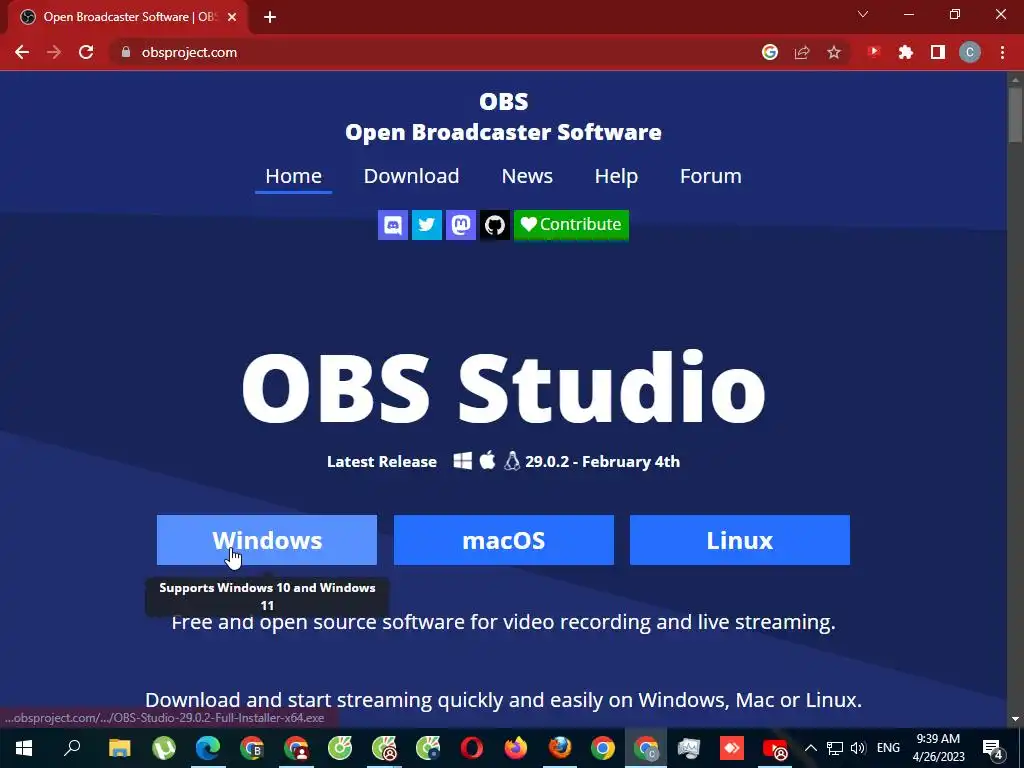The width and height of the screenshot is (1024, 768).
Task: Click the Google icon in address bar
Action: click(770, 52)
